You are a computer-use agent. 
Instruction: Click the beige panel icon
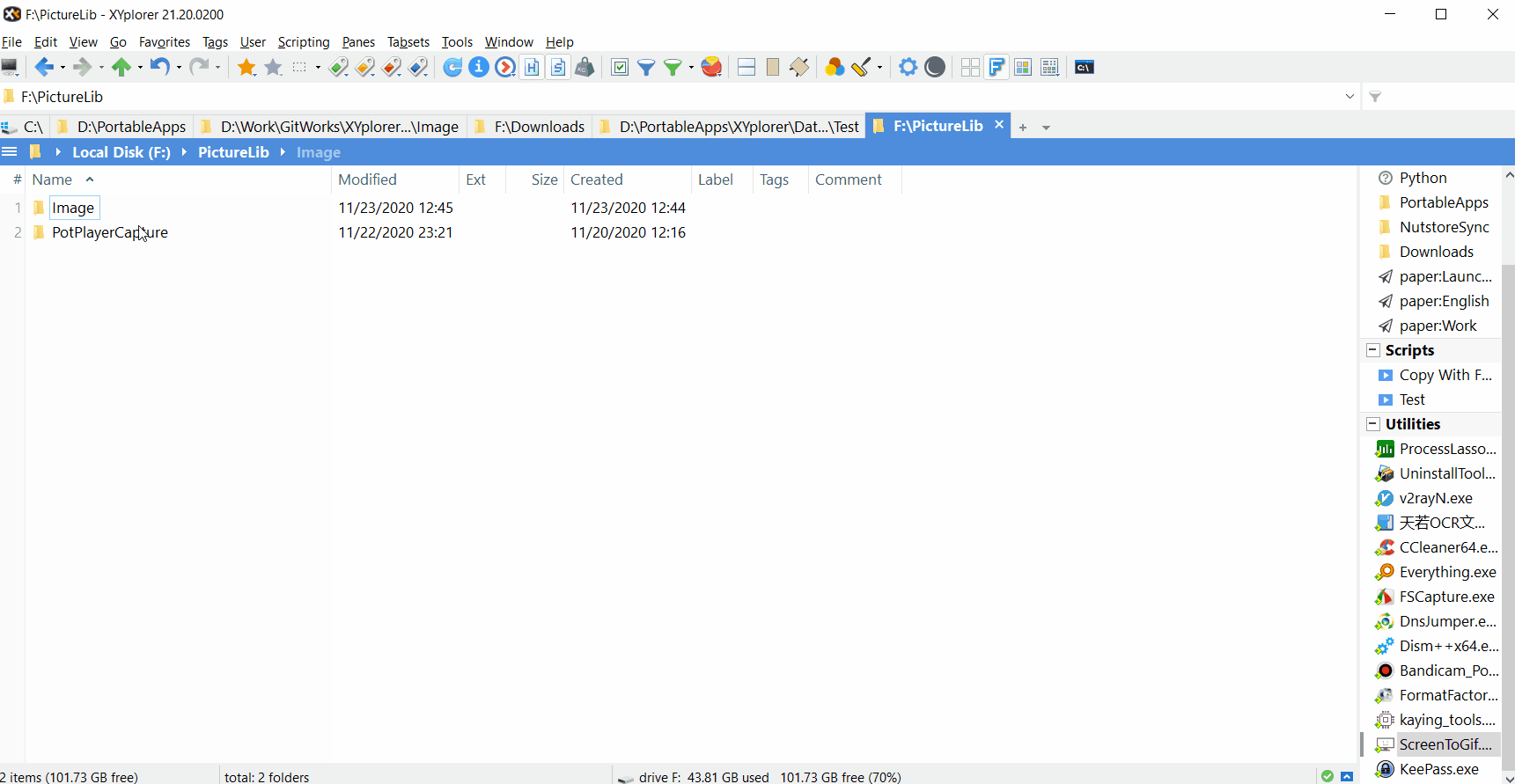(773, 67)
